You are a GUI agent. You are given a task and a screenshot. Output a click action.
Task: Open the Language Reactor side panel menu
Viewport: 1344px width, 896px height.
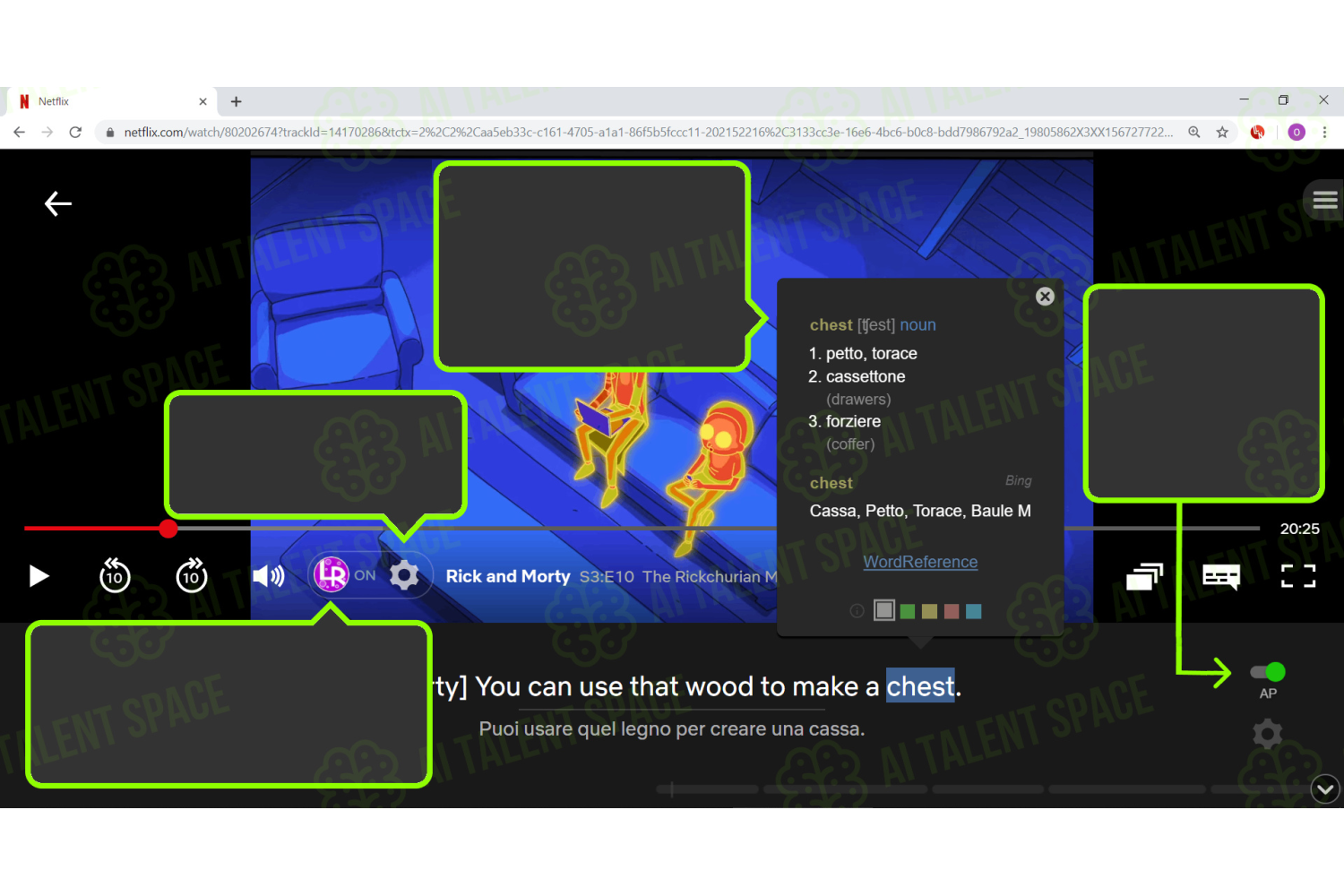point(1324,201)
